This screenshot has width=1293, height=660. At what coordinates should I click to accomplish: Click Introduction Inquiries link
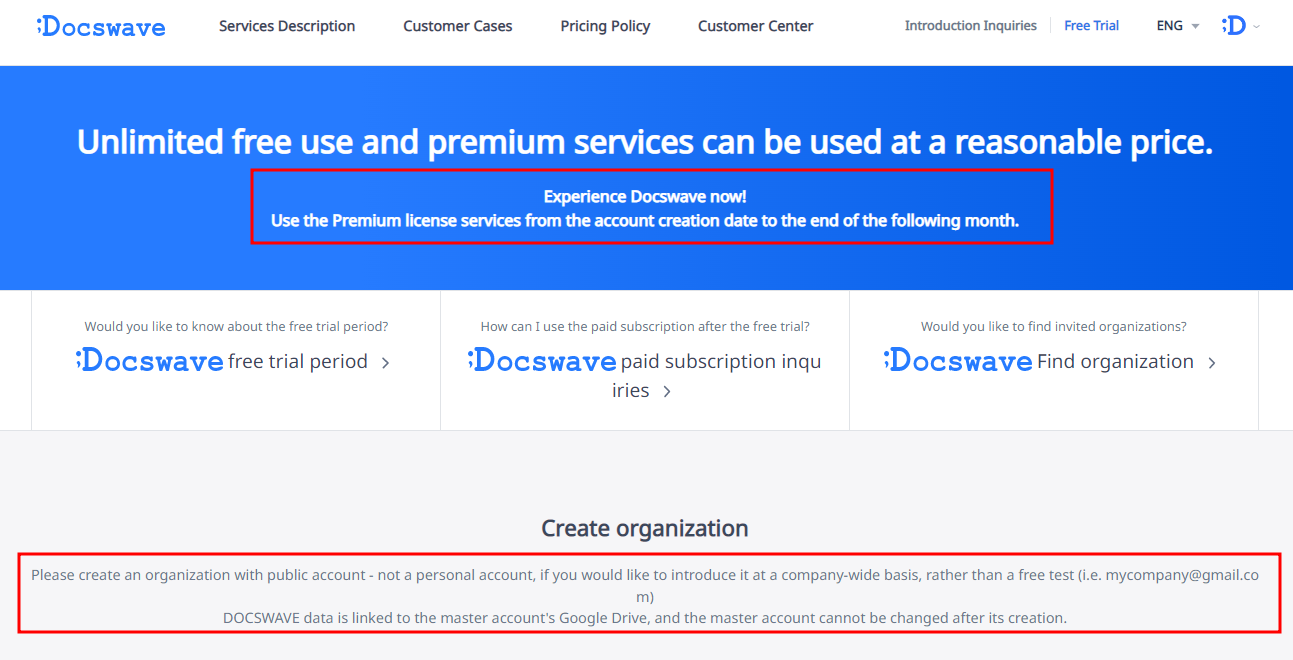tap(971, 26)
